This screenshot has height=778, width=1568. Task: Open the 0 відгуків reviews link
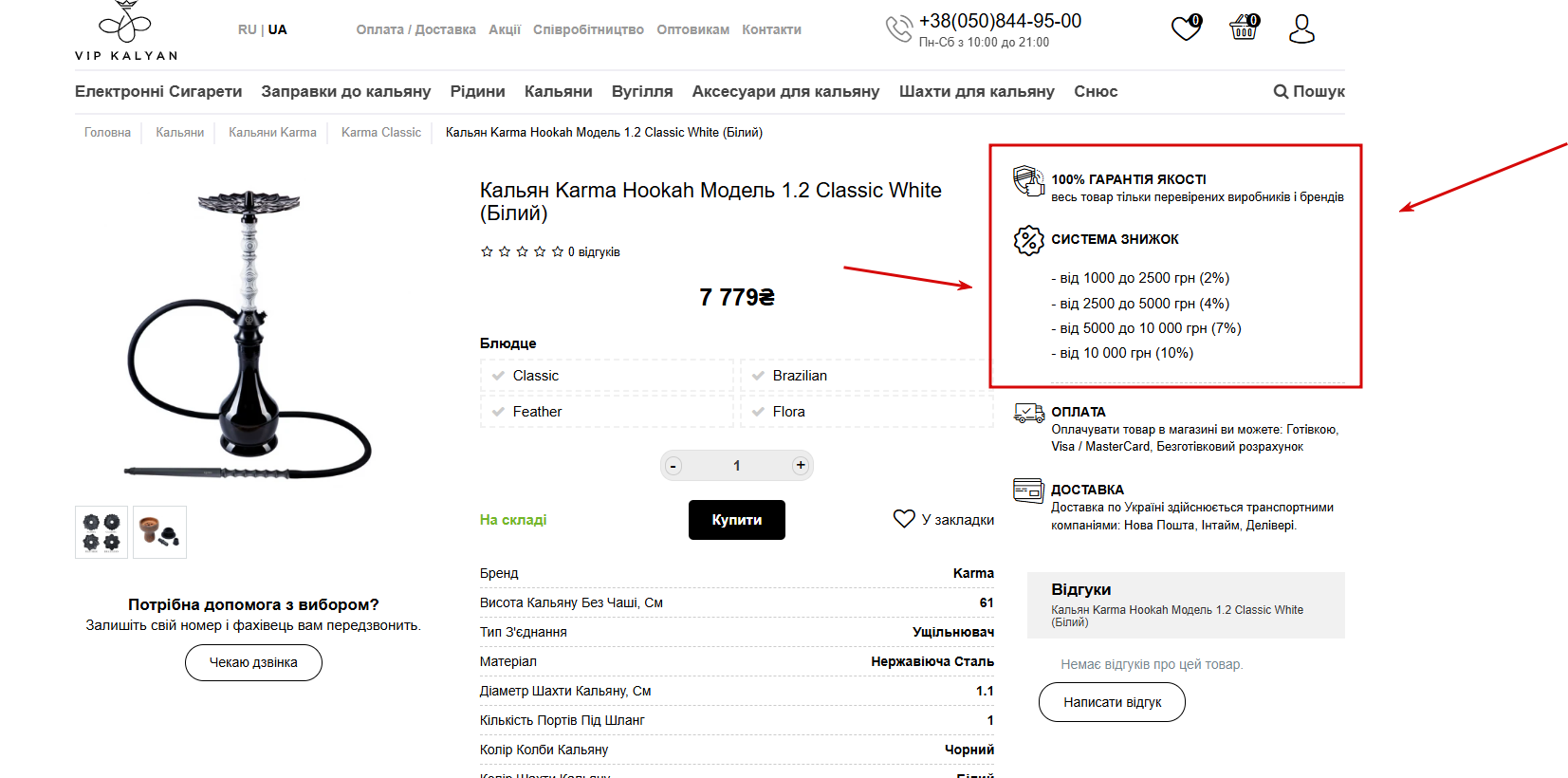tap(594, 251)
